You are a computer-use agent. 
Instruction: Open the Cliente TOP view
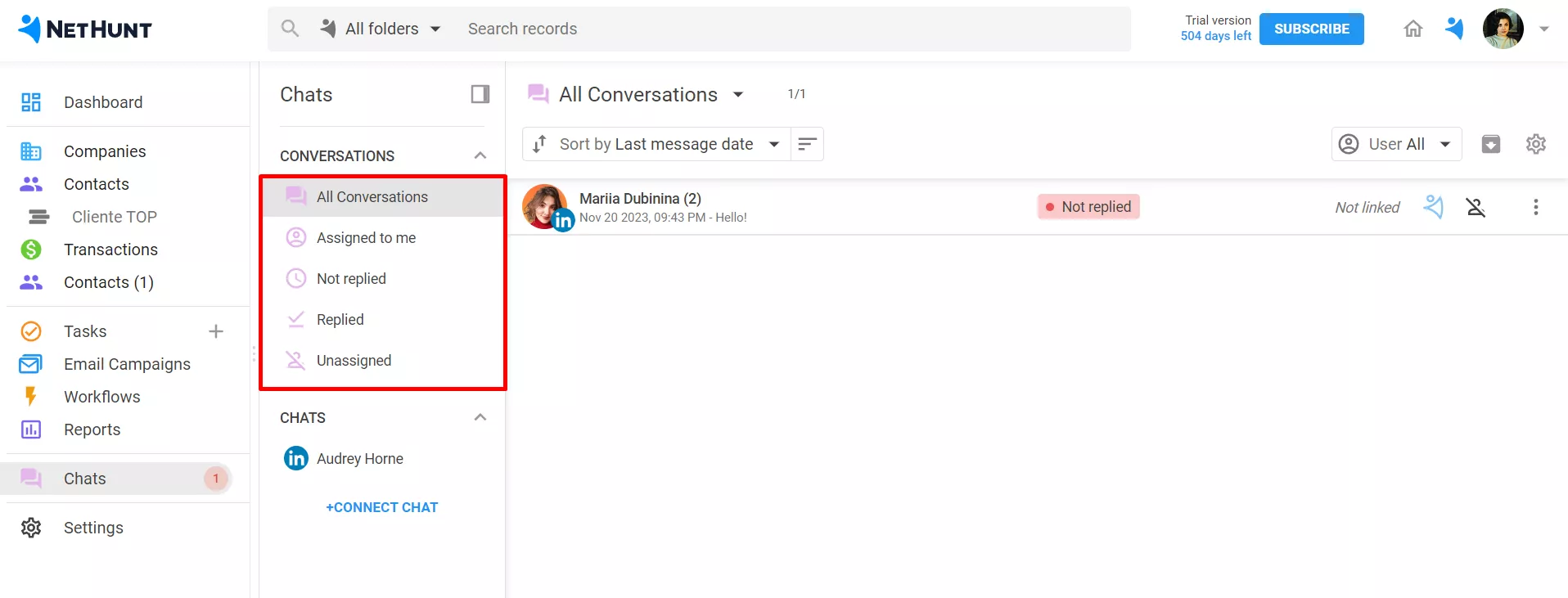click(x=114, y=217)
